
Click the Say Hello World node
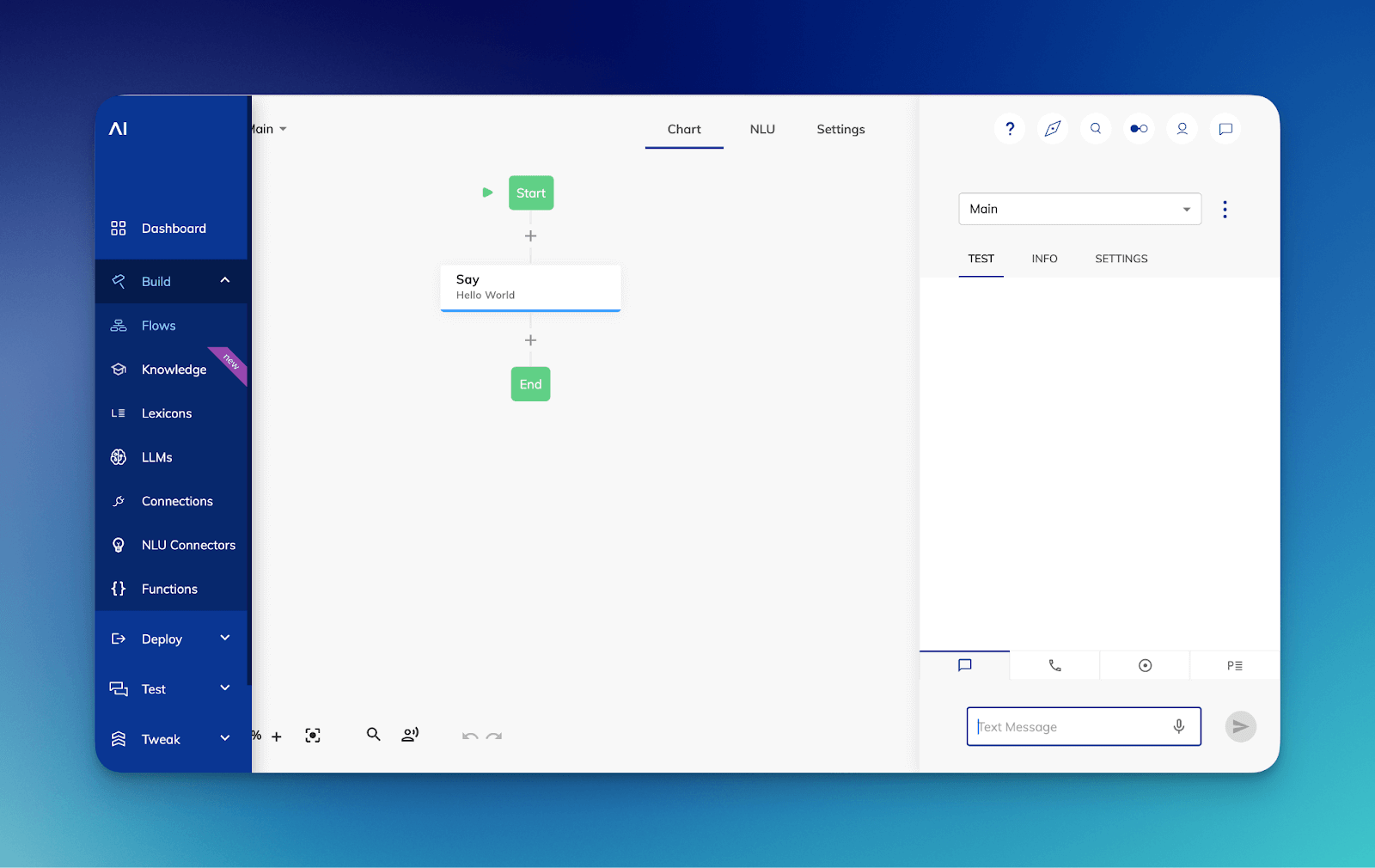[x=530, y=287]
